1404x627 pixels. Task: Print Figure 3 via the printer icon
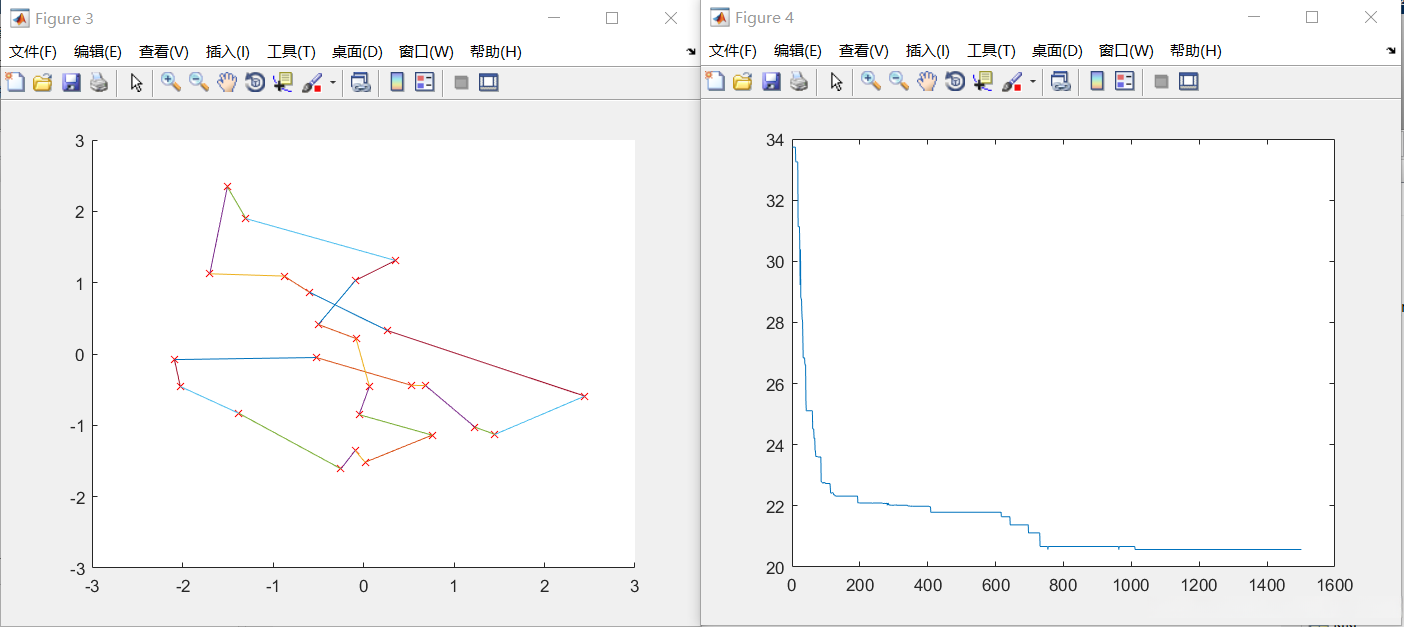click(98, 83)
